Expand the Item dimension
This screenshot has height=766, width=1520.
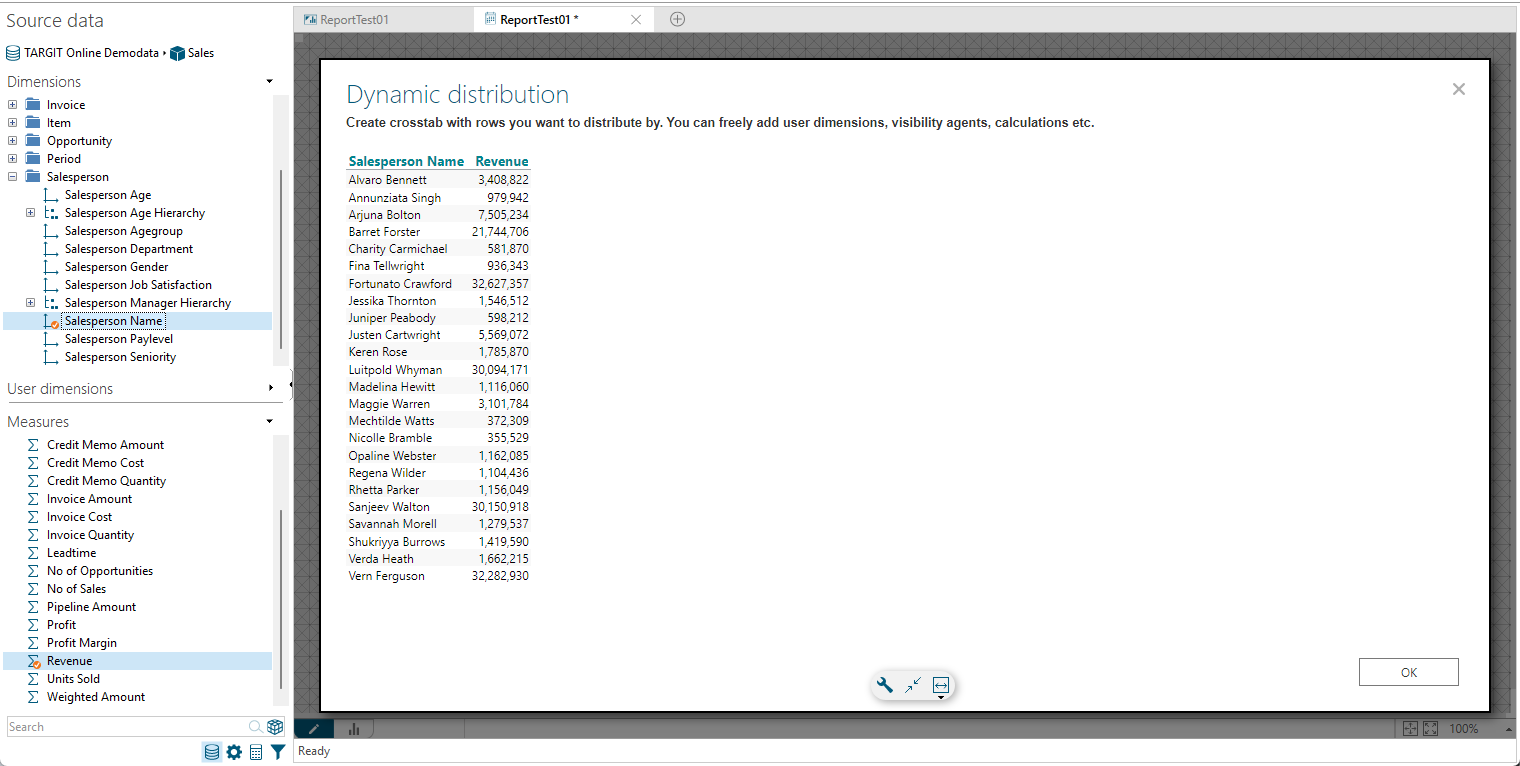tap(12, 123)
